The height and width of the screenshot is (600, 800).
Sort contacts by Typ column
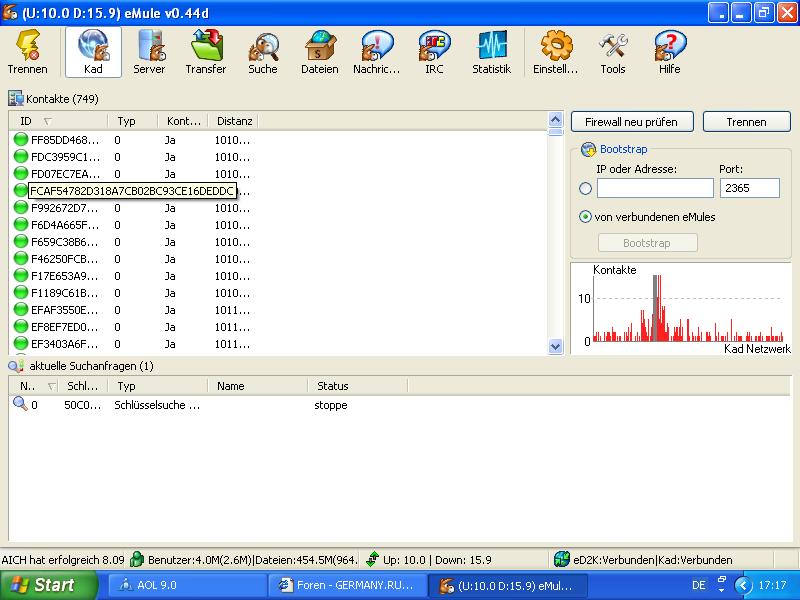click(x=132, y=121)
